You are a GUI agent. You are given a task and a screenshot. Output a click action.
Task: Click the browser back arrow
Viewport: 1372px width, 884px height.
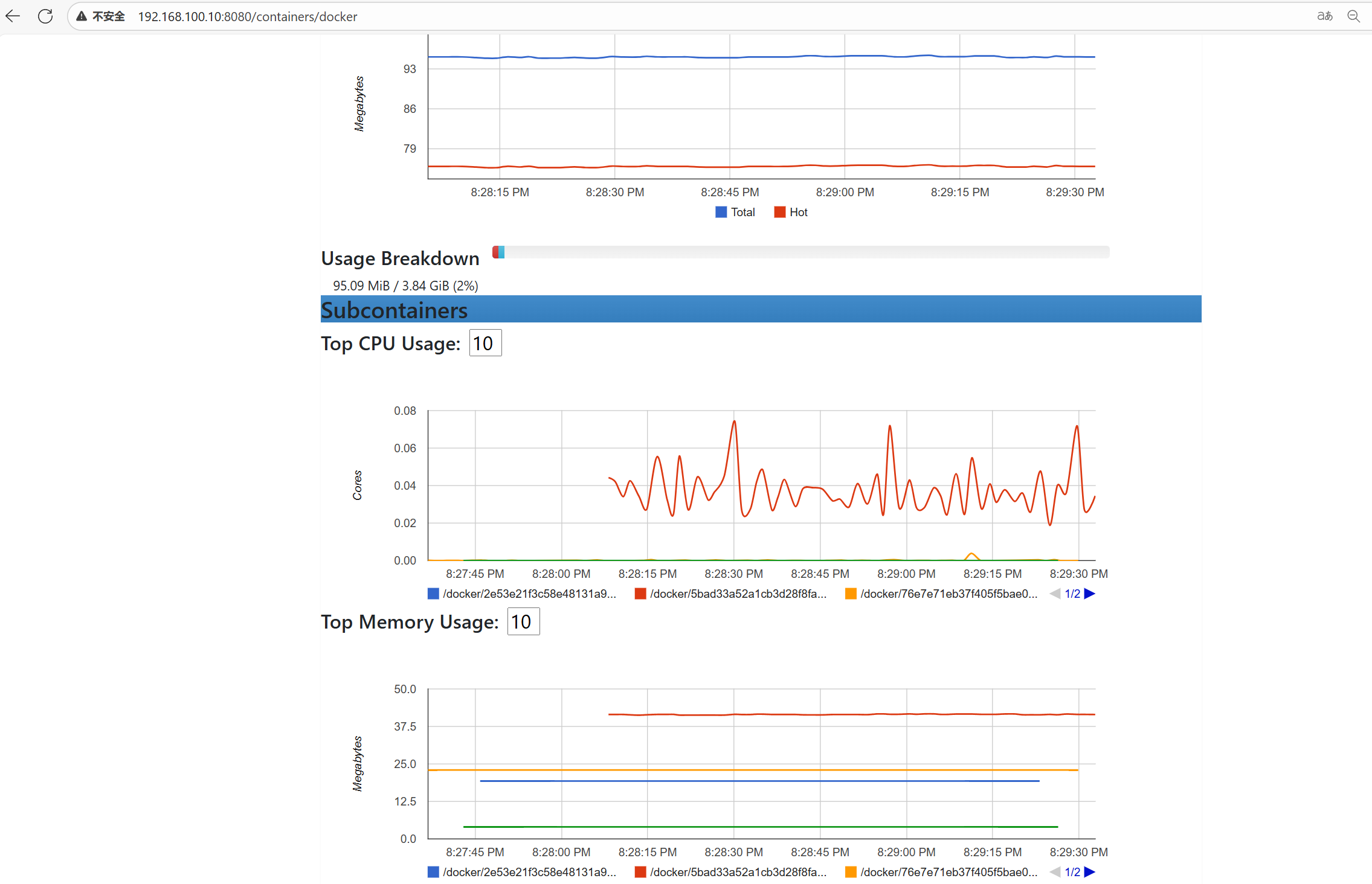click(x=13, y=16)
